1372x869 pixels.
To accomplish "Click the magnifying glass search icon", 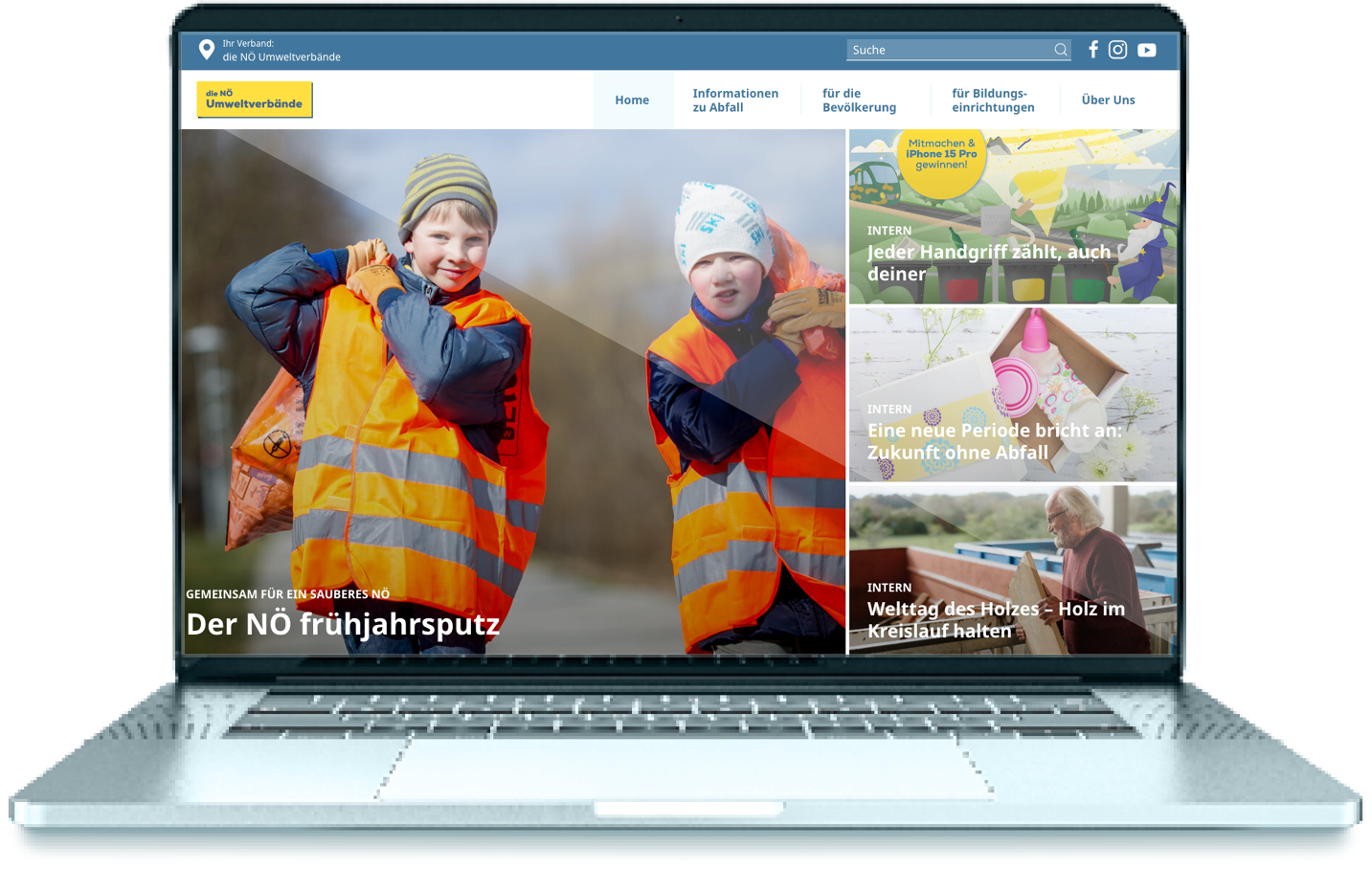I will (x=1060, y=49).
